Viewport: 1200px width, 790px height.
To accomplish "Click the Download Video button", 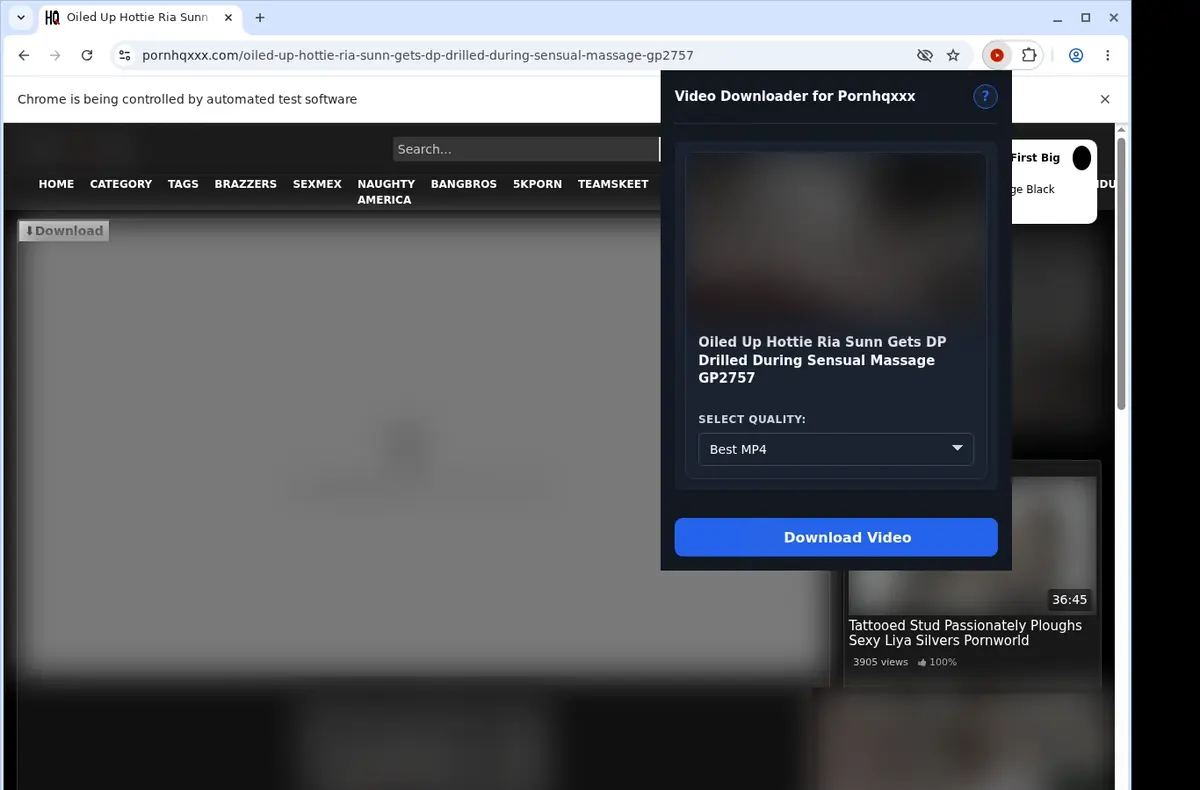I will tap(836, 537).
